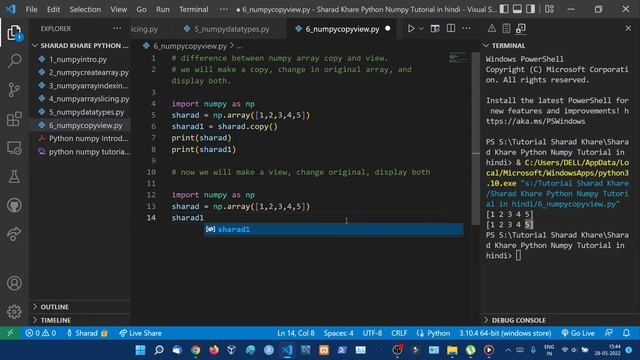Change line ending via CRLF
The width and height of the screenshot is (640, 360).
399,333
